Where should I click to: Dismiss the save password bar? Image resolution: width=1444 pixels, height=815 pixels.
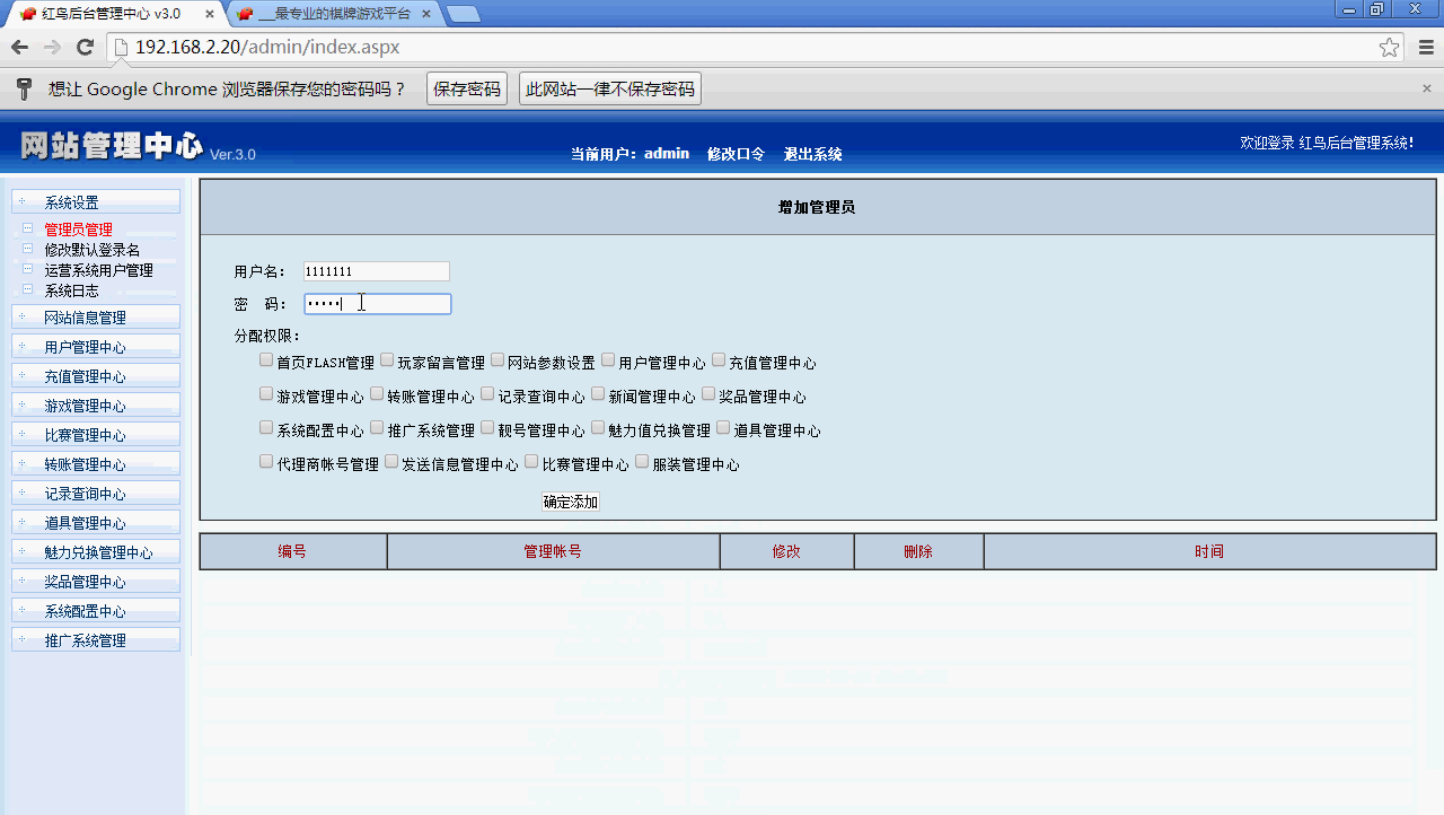click(x=1427, y=89)
